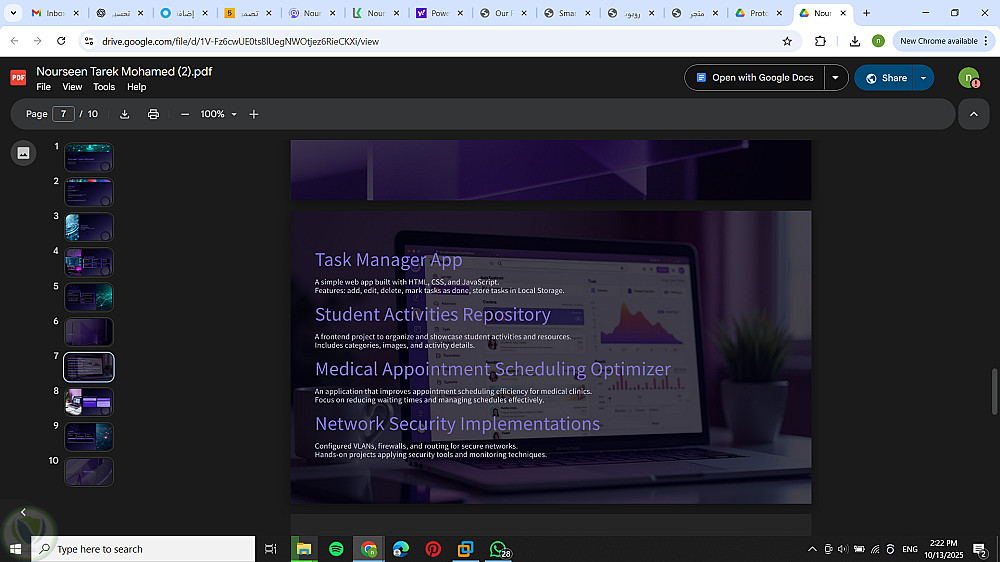
Task: Jump to page 2 thumbnail
Action: 89,192
